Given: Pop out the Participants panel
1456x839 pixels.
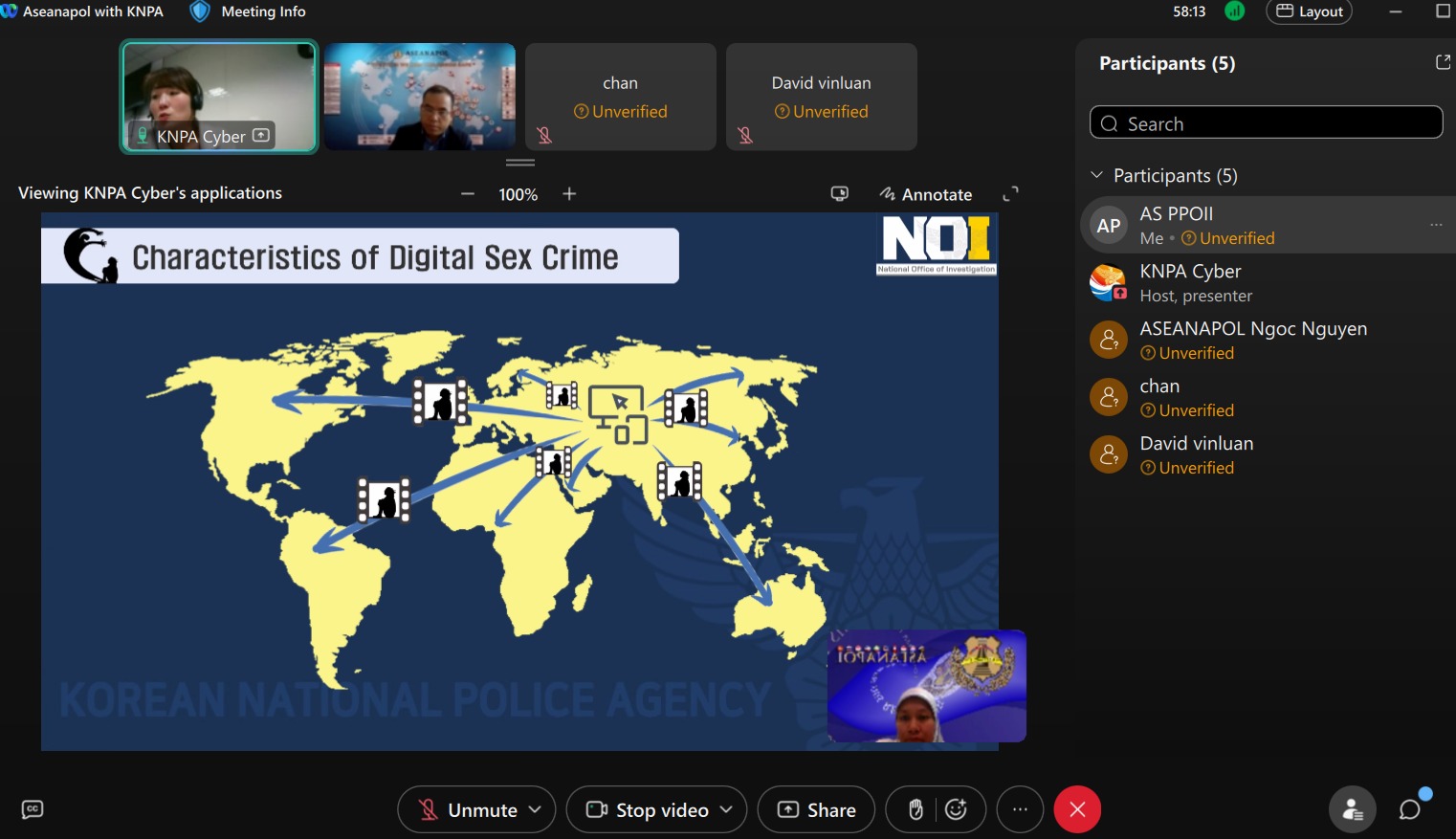Looking at the screenshot, I should tap(1443, 62).
